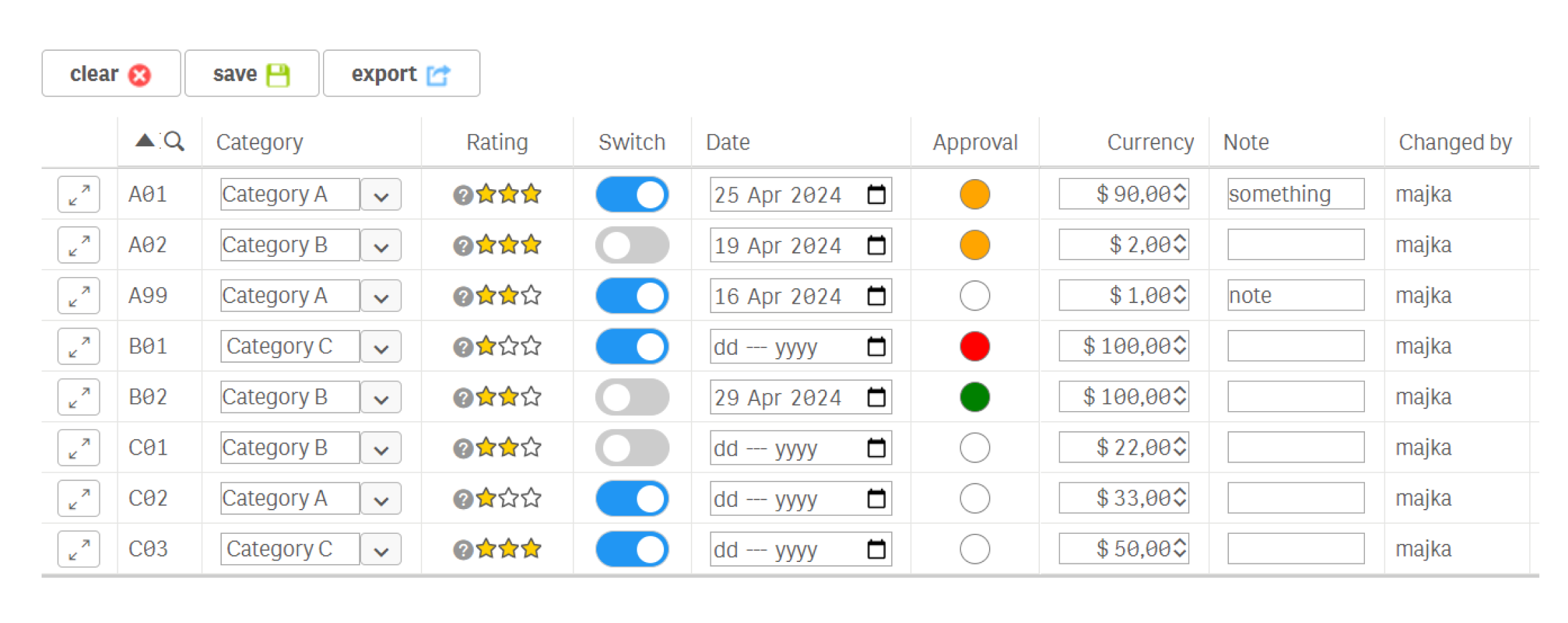Open the calendar picker for 25 Apr 2024
This screenshot has width=1568, height=623.
coord(876,194)
